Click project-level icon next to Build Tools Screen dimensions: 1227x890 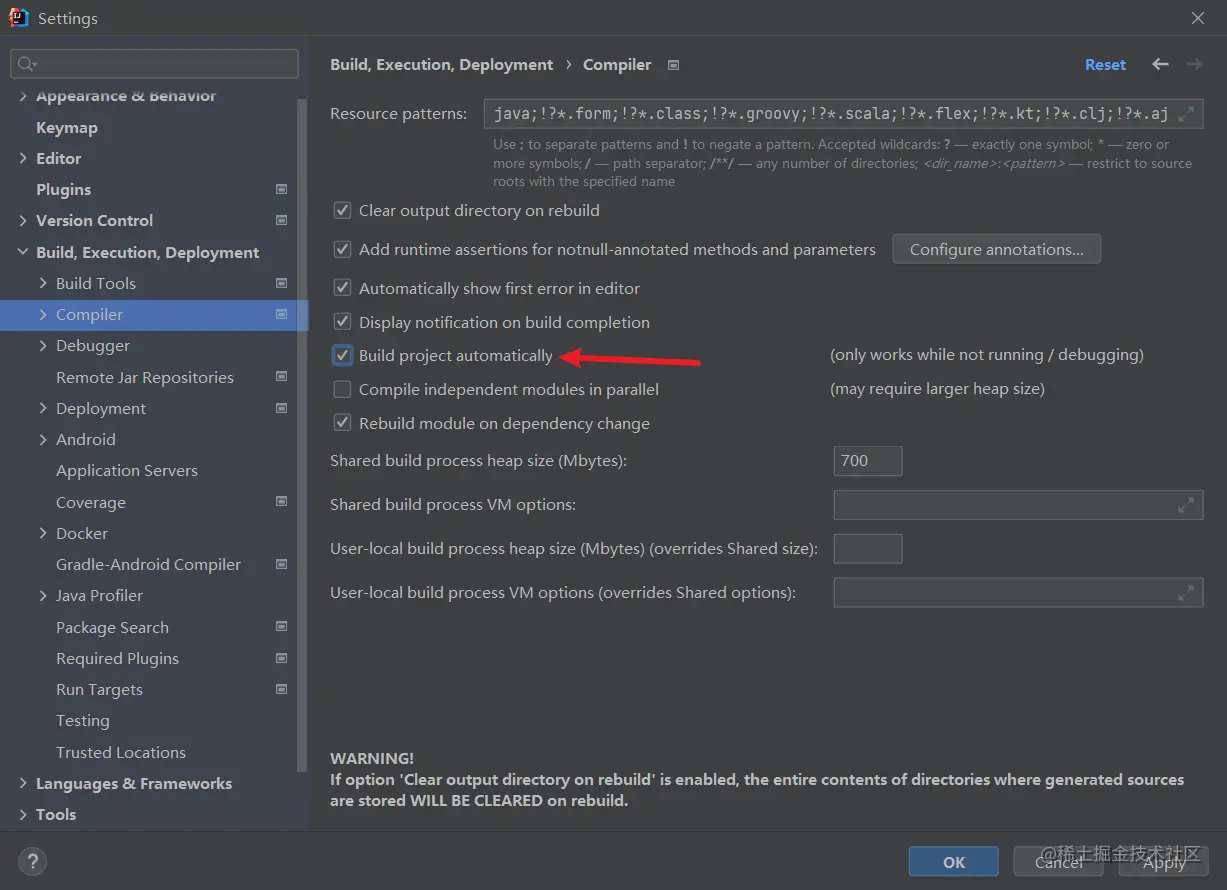[281, 283]
